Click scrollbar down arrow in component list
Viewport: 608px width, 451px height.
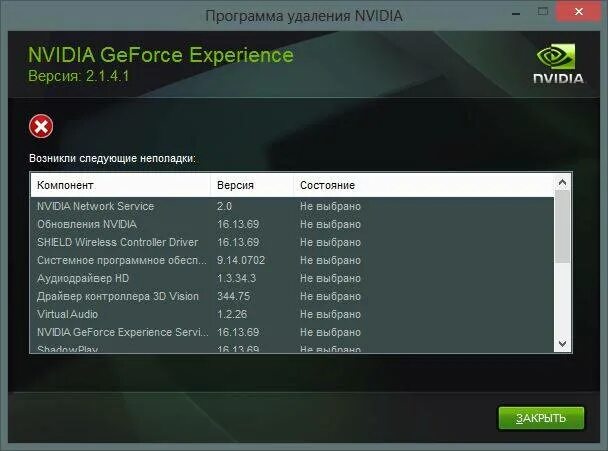coord(562,344)
